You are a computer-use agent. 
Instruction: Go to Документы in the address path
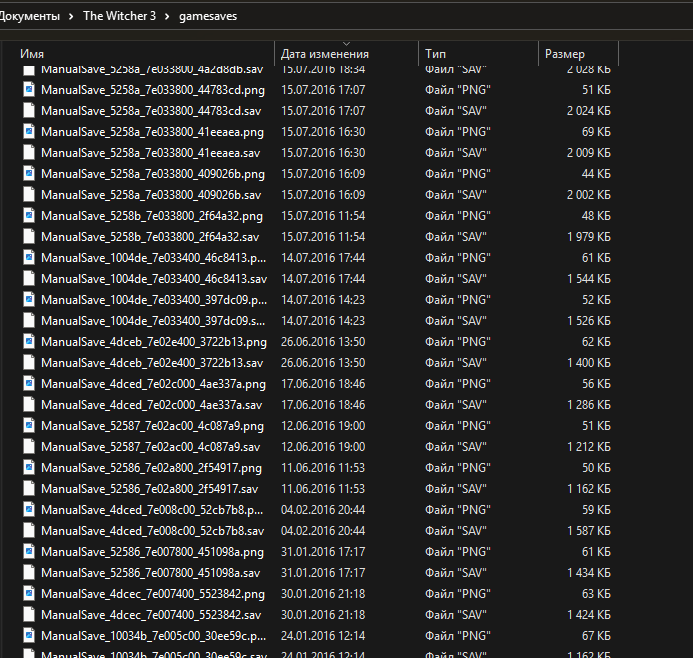[29, 16]
